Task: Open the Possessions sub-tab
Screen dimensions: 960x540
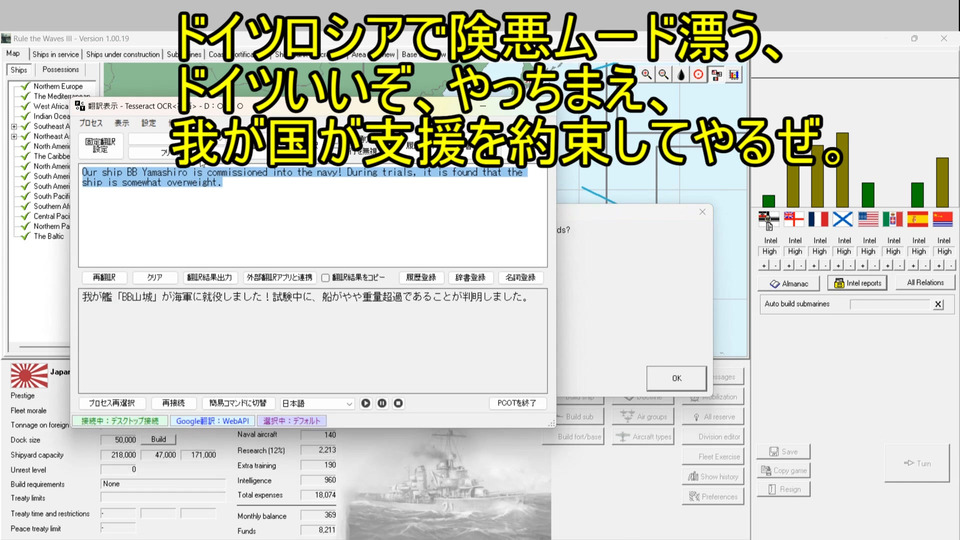Action: 61,70
